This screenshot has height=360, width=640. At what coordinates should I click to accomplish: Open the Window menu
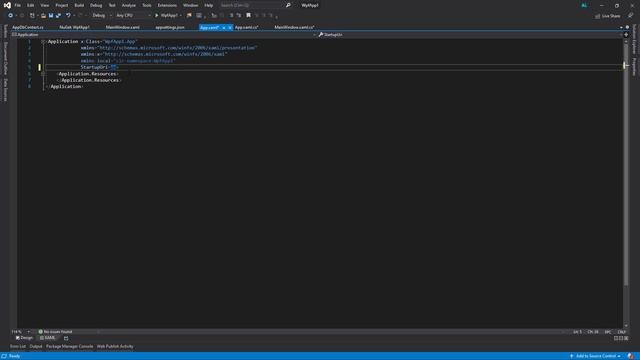point(190,5)
